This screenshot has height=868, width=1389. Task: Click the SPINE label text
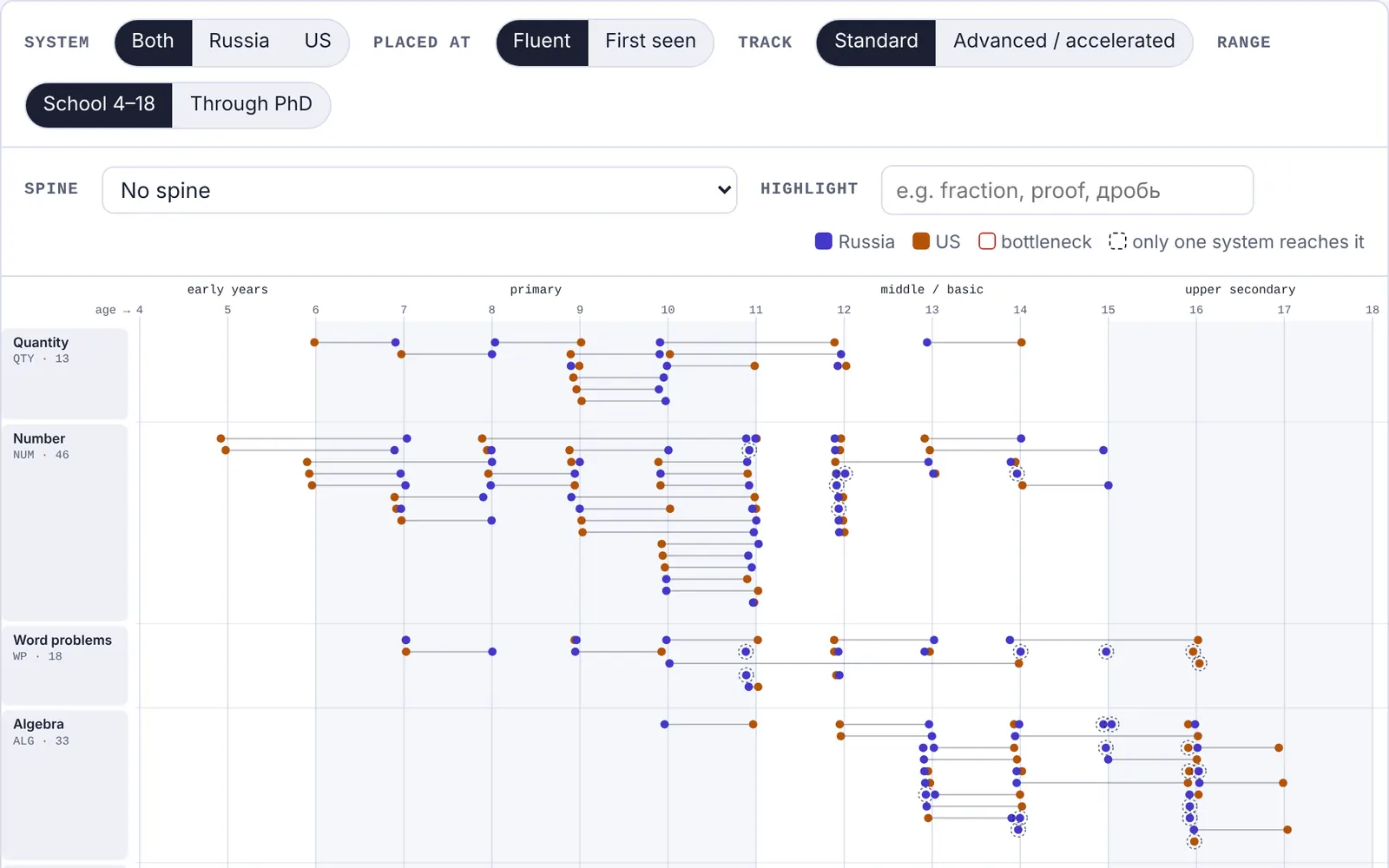[x=51, y=189]
